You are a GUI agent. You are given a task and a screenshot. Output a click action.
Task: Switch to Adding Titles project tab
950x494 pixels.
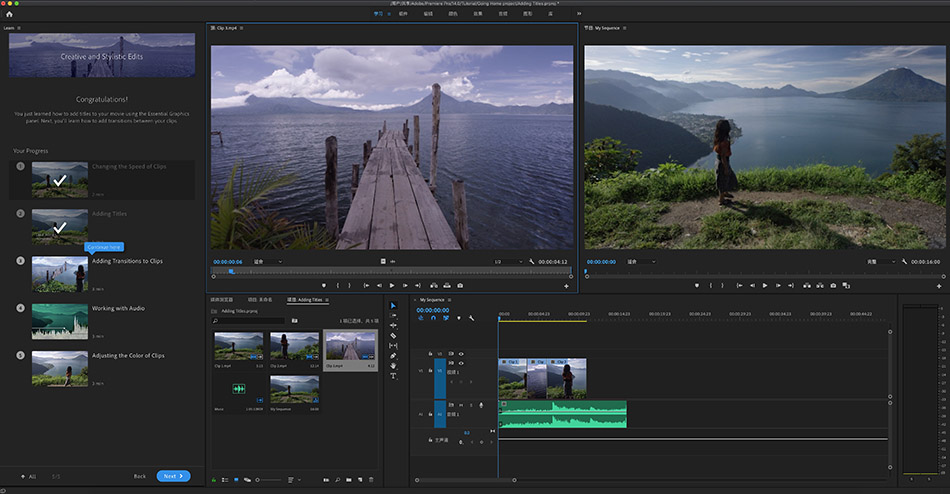click(305, 299)
